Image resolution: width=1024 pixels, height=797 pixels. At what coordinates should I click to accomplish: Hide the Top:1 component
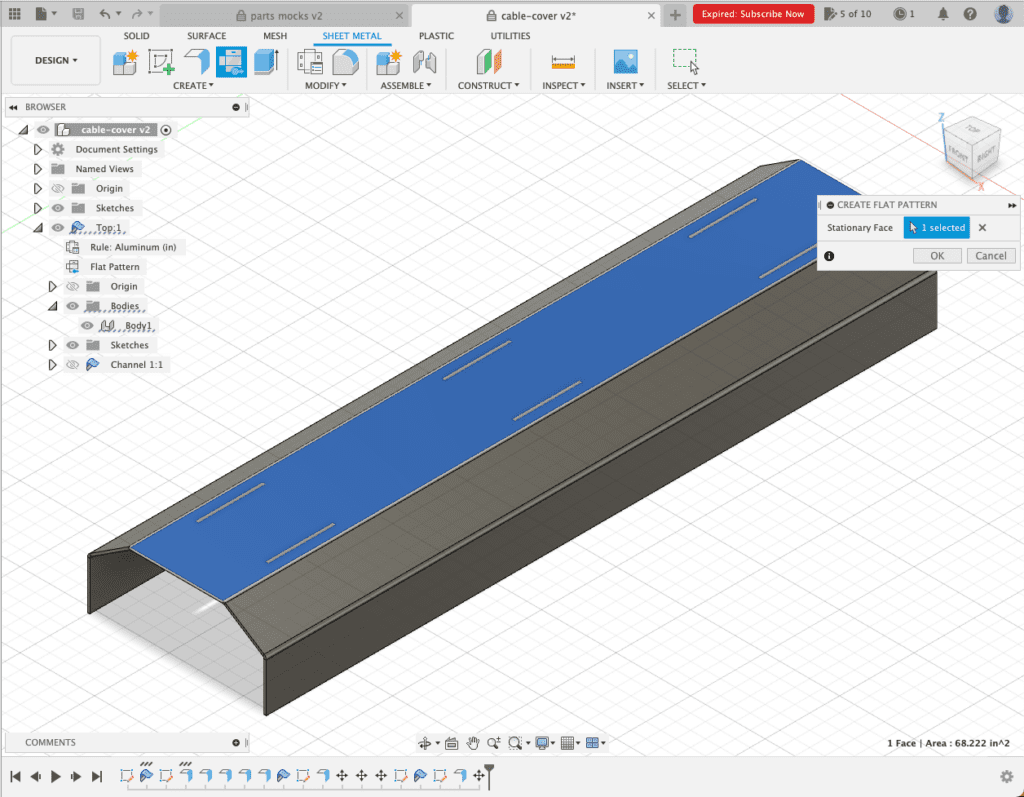tap(59, 227)
